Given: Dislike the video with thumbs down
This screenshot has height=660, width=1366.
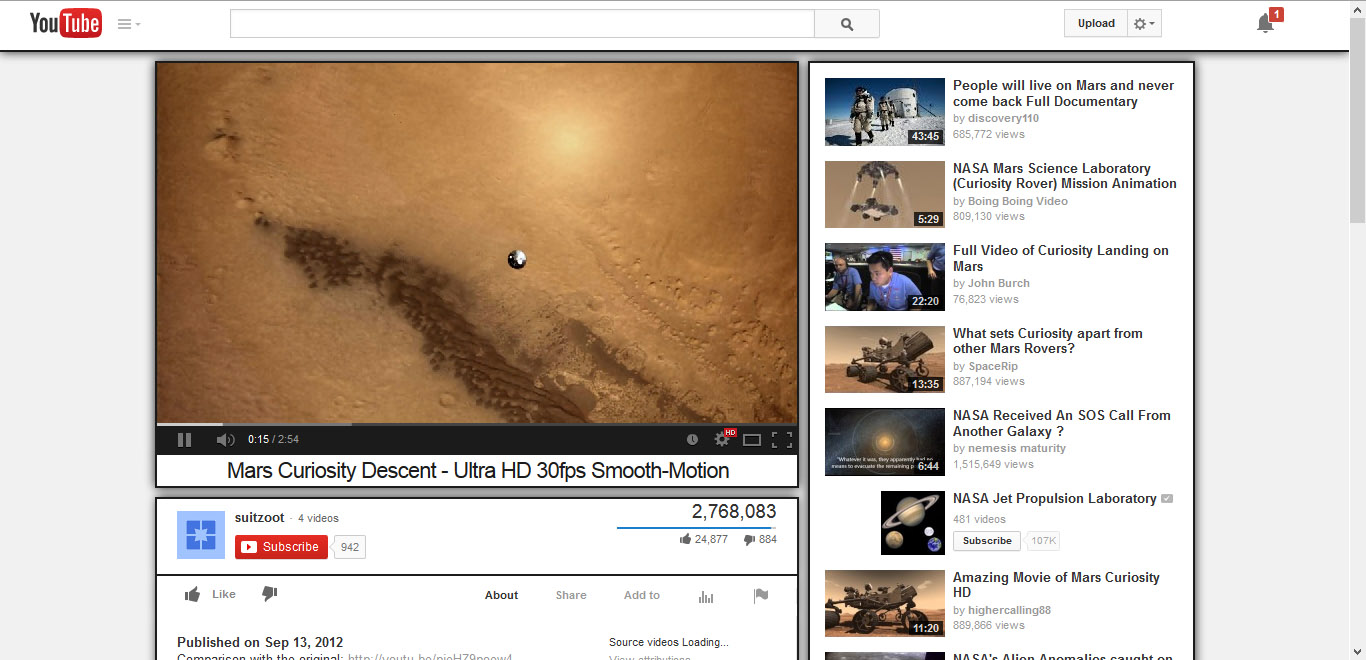Looking at the screenshot, I should tap(268, 594).
